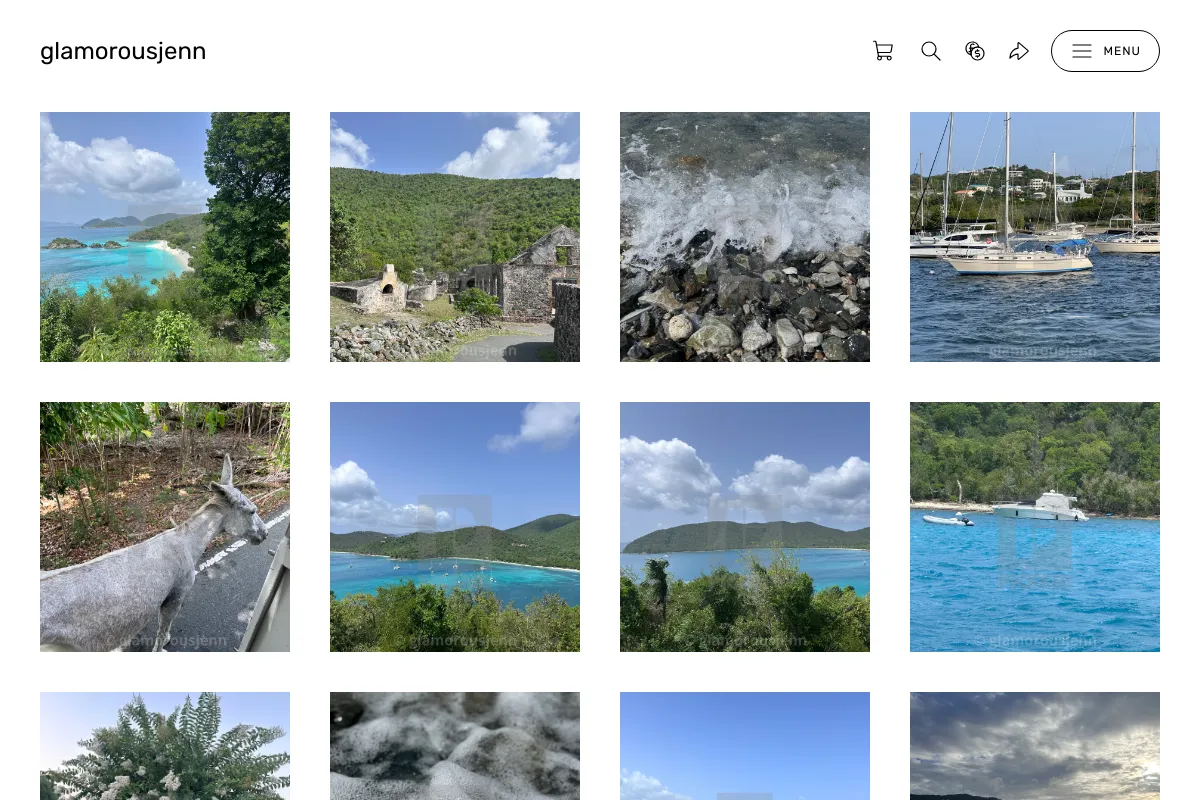This screenshot has height=800, width=1200.
Task: Click the hamburger lines icon in the MENU button
Action: (1082, 51)
